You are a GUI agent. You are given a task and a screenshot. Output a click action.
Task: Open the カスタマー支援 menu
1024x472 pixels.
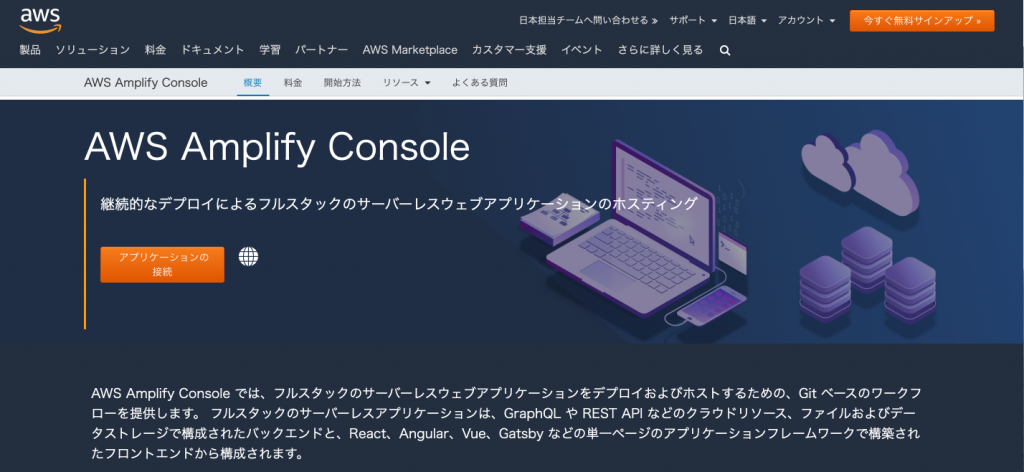[509, 50]
